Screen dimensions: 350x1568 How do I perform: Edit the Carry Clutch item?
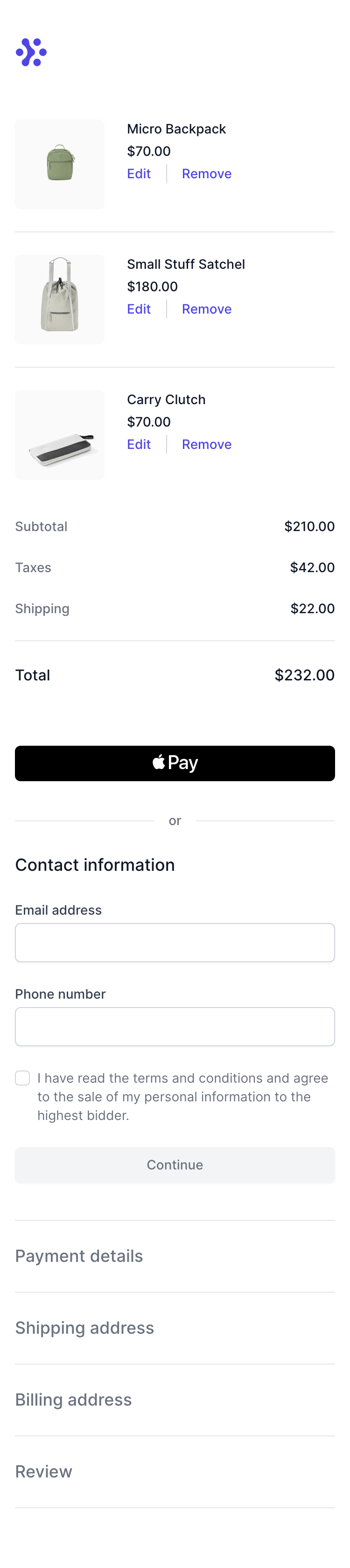coord(139,444)
